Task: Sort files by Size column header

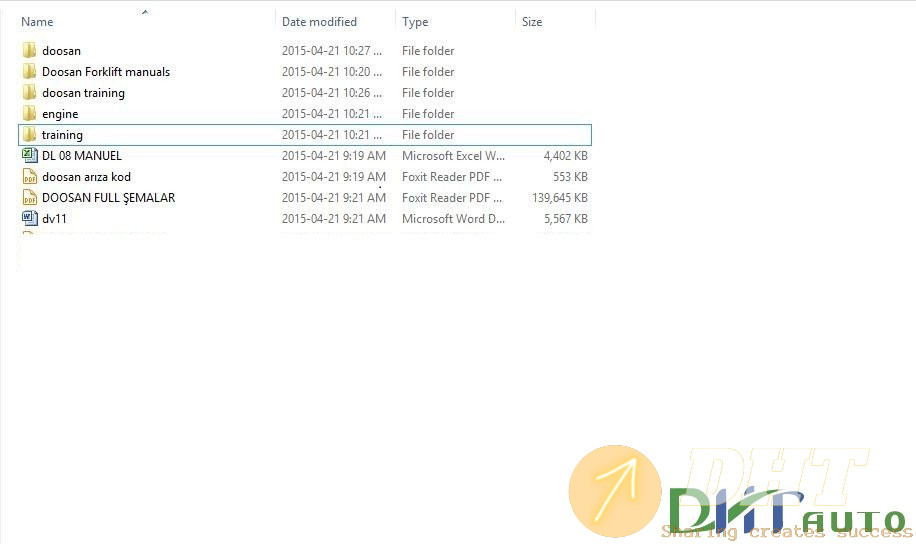Action: click(532, 22)
